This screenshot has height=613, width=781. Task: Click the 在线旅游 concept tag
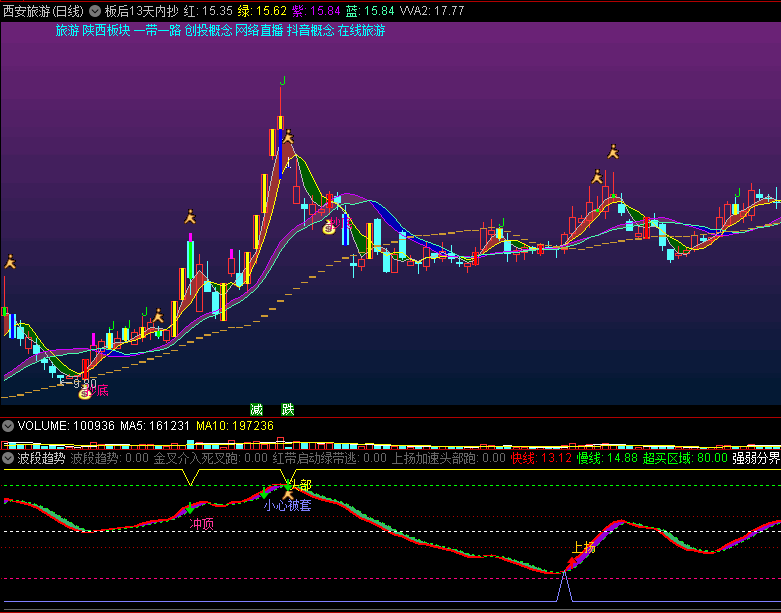[x=361, y=30]
